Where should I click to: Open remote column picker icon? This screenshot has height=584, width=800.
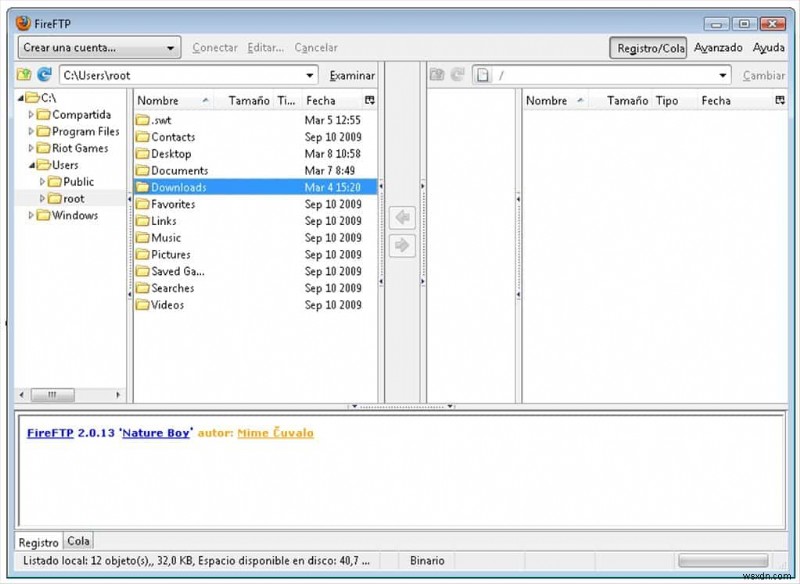780,100
